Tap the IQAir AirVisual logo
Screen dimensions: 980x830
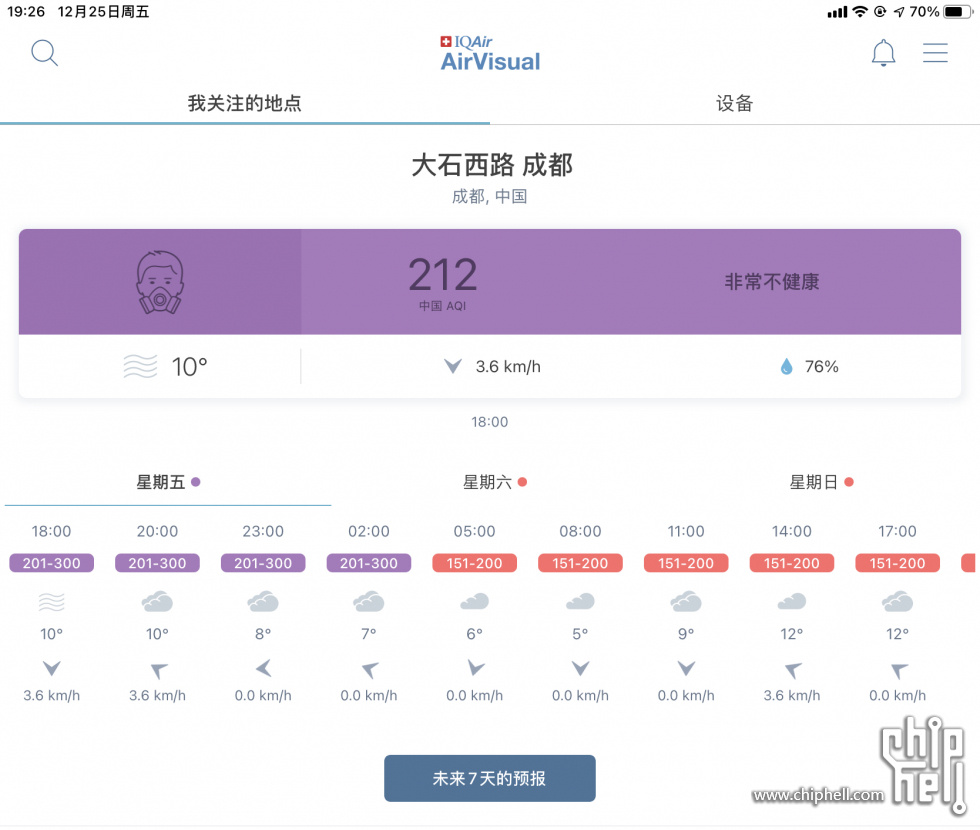[x=490, y=53]
